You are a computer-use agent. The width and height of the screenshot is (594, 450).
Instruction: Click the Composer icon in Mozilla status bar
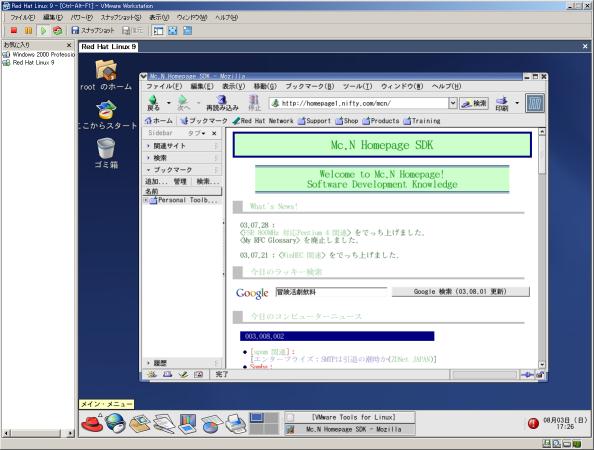[x=183, y=375]
